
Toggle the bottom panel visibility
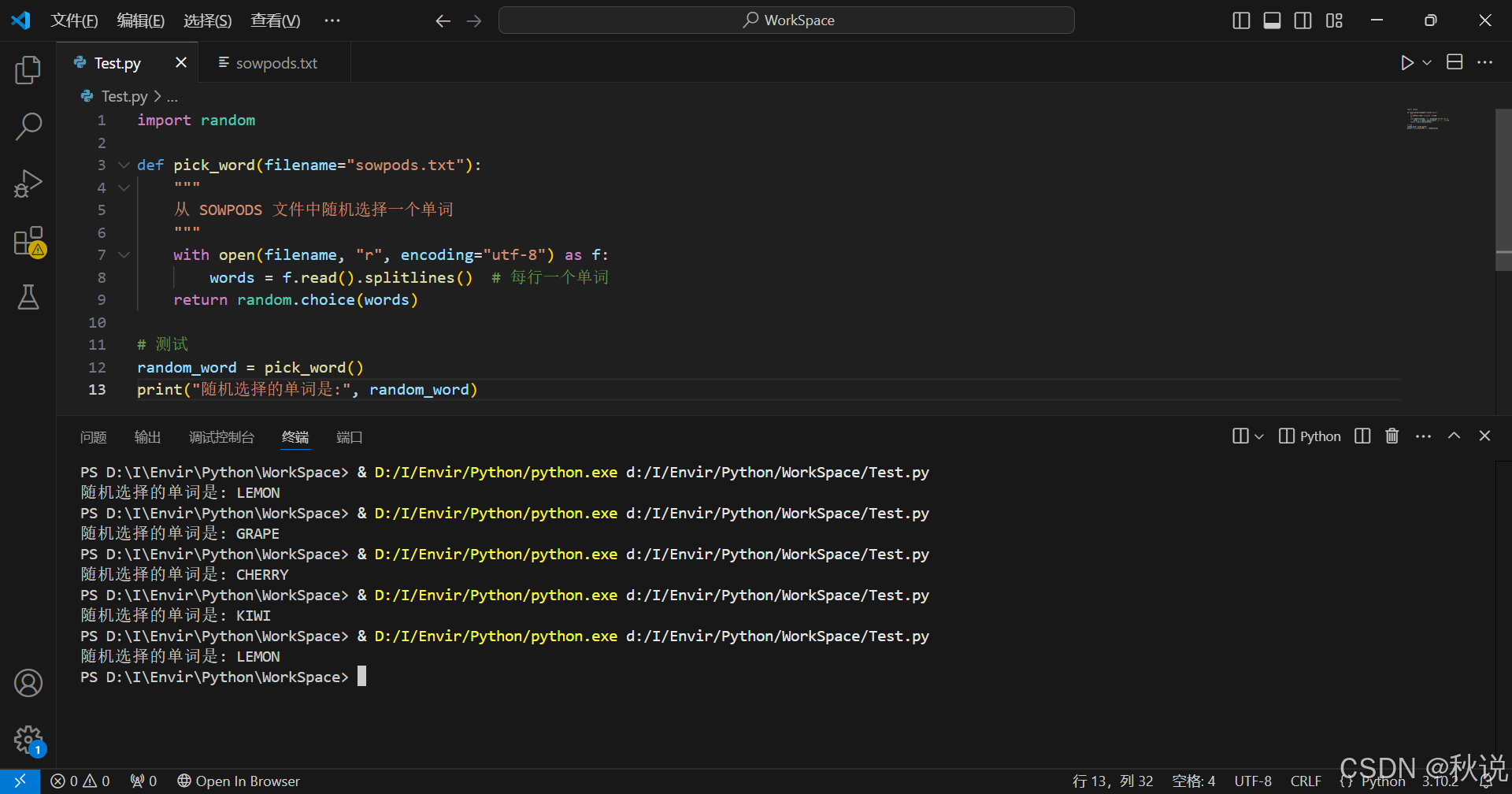pyautogui.click(x=1272, y=20)
